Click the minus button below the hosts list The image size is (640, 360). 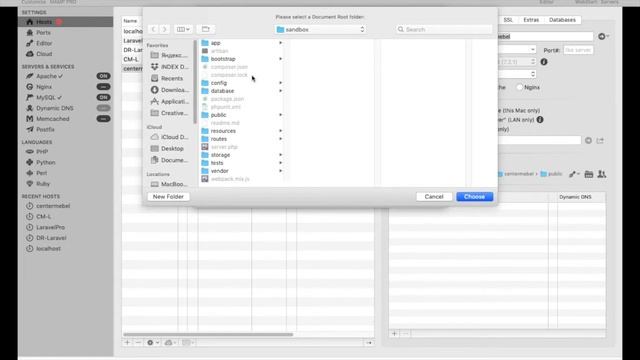coord(138,342)
